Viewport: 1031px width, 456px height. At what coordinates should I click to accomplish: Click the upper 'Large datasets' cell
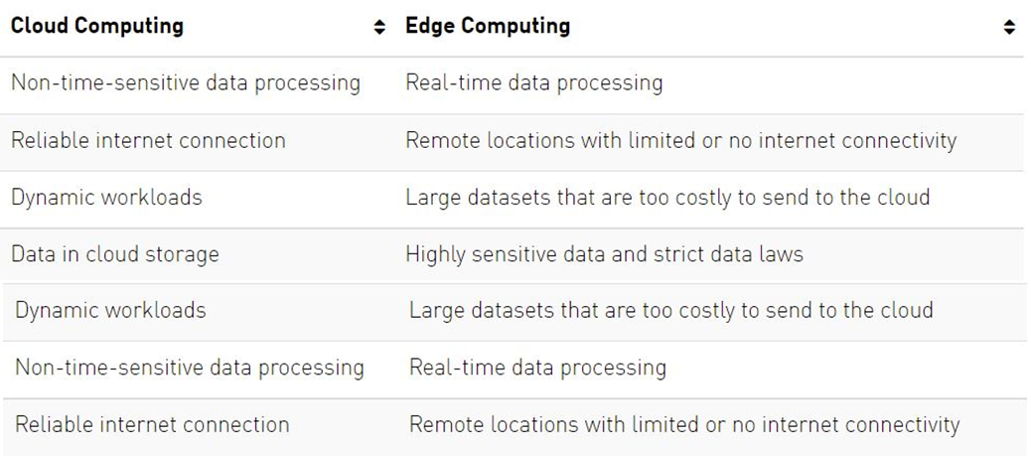[668, 197]
